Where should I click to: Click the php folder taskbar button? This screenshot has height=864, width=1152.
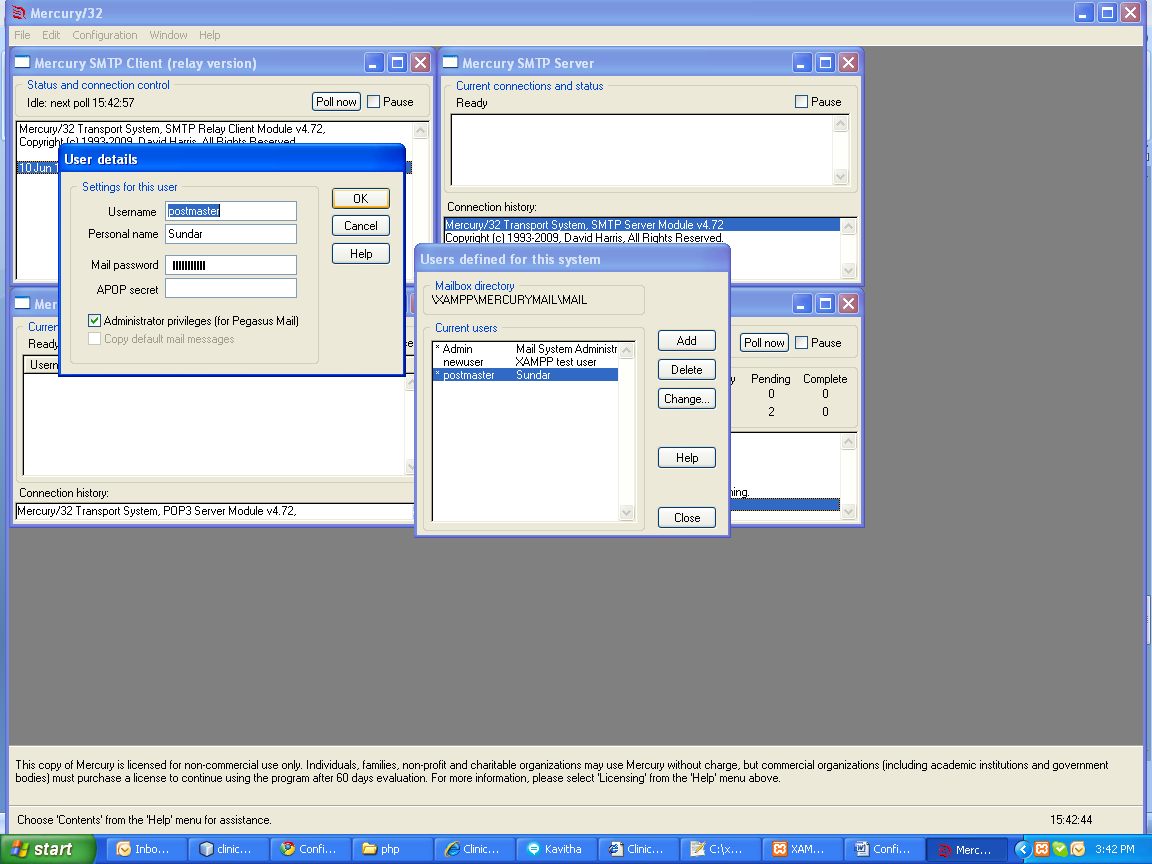[x=390, y=850]
